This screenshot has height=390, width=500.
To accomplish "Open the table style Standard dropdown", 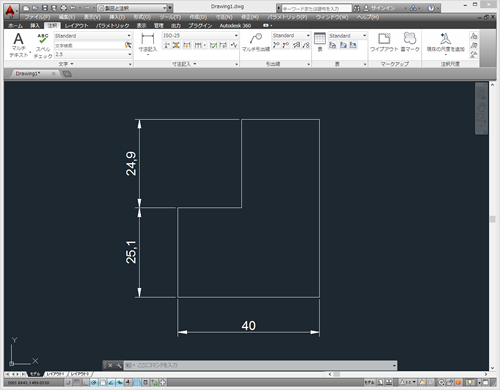I will pos(348,36).
